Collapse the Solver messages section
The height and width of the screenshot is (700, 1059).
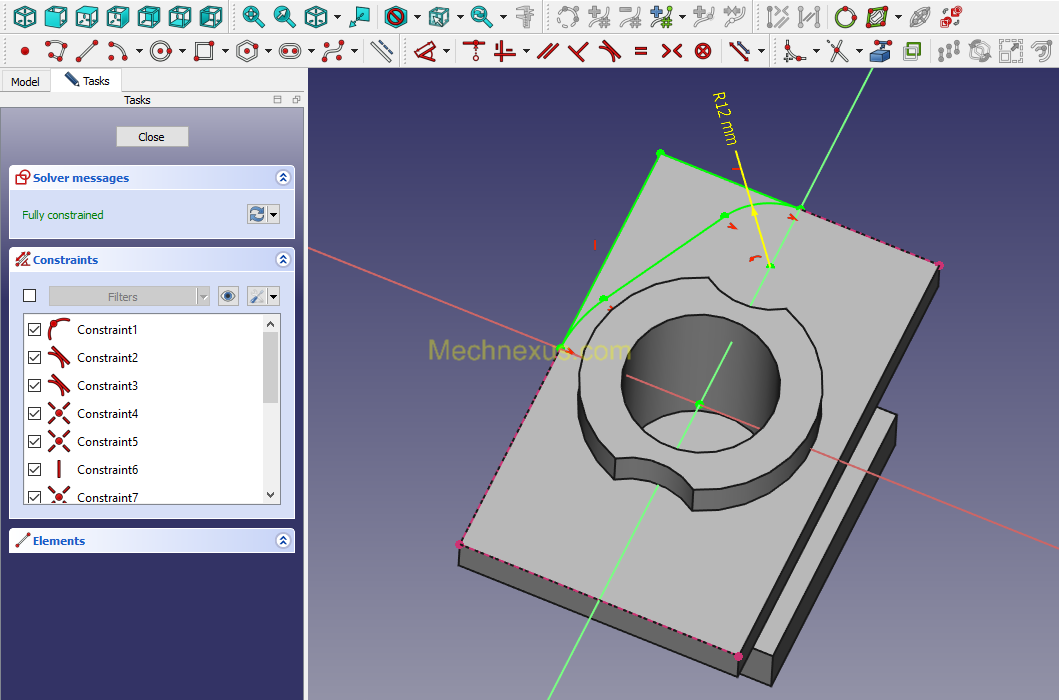coord(283,178)
